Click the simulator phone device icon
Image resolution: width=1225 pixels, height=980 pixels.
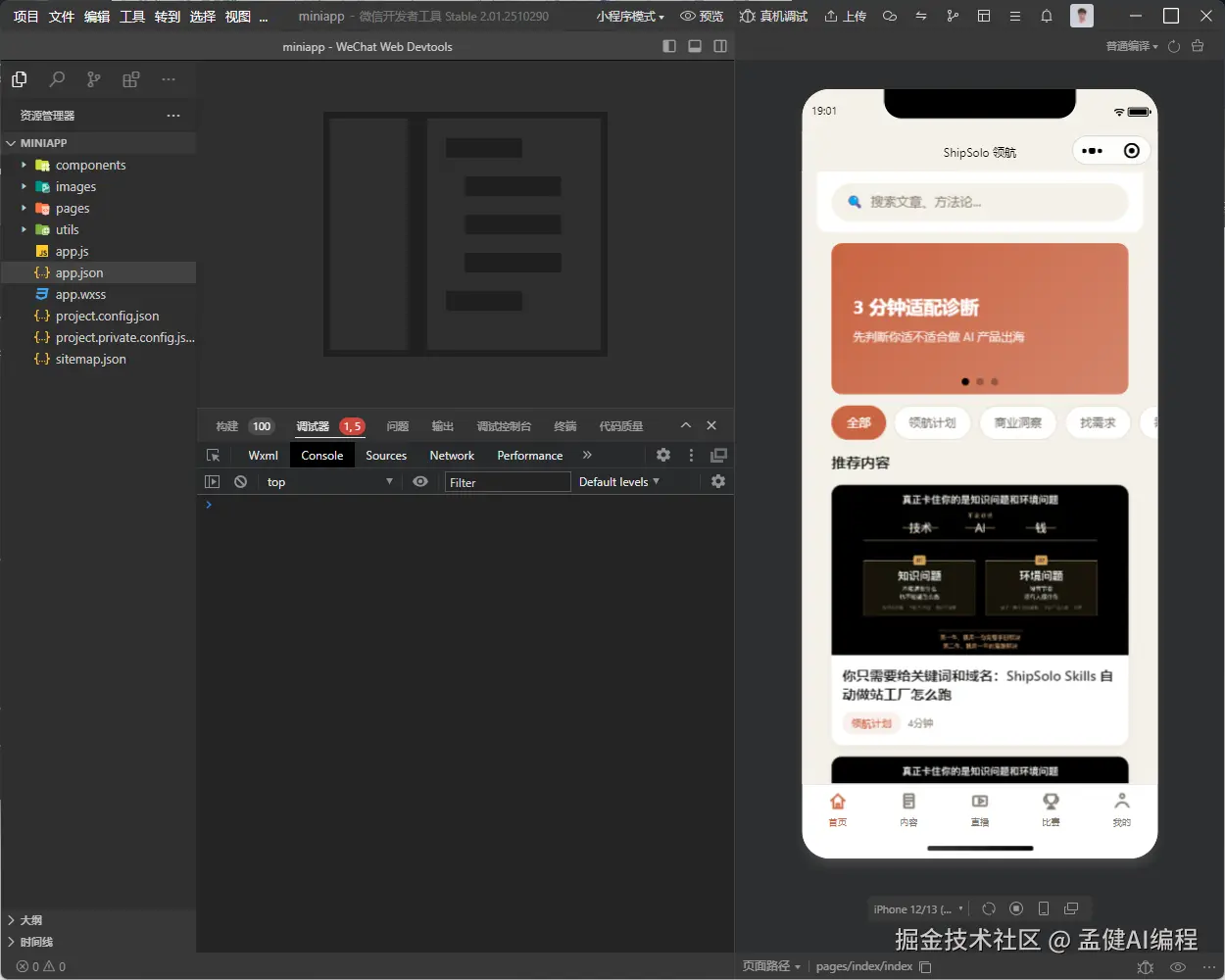[x=1044, y=908]
